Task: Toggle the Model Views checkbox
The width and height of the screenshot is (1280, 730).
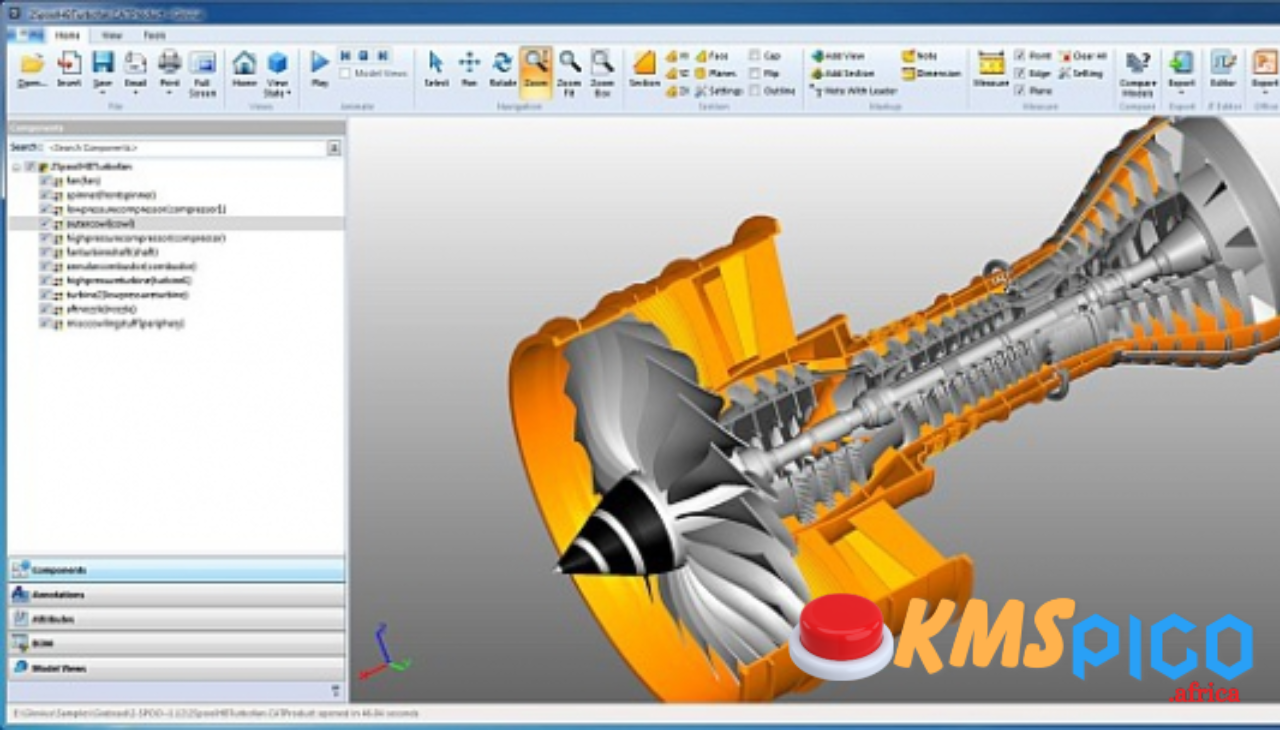Action: (x=345, y=74)
